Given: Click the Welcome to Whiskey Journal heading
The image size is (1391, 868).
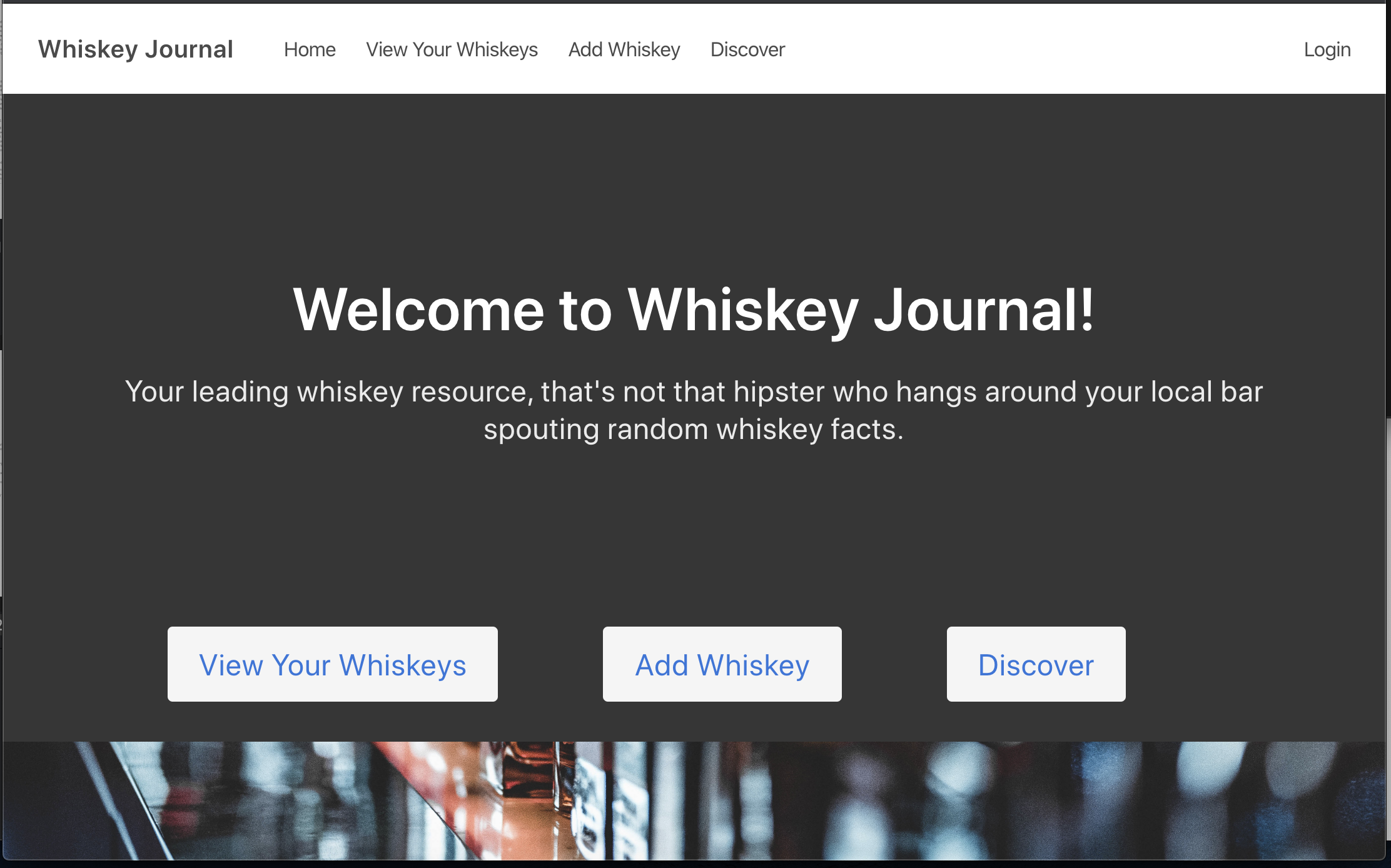Looking at the screenshot, I should coord(694,310).
